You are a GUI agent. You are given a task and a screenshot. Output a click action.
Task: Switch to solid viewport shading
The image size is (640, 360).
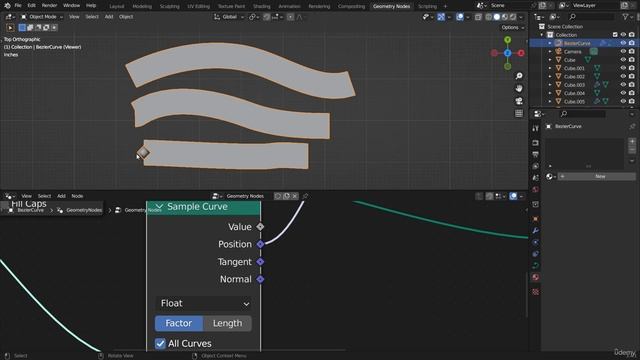[497, 17]
